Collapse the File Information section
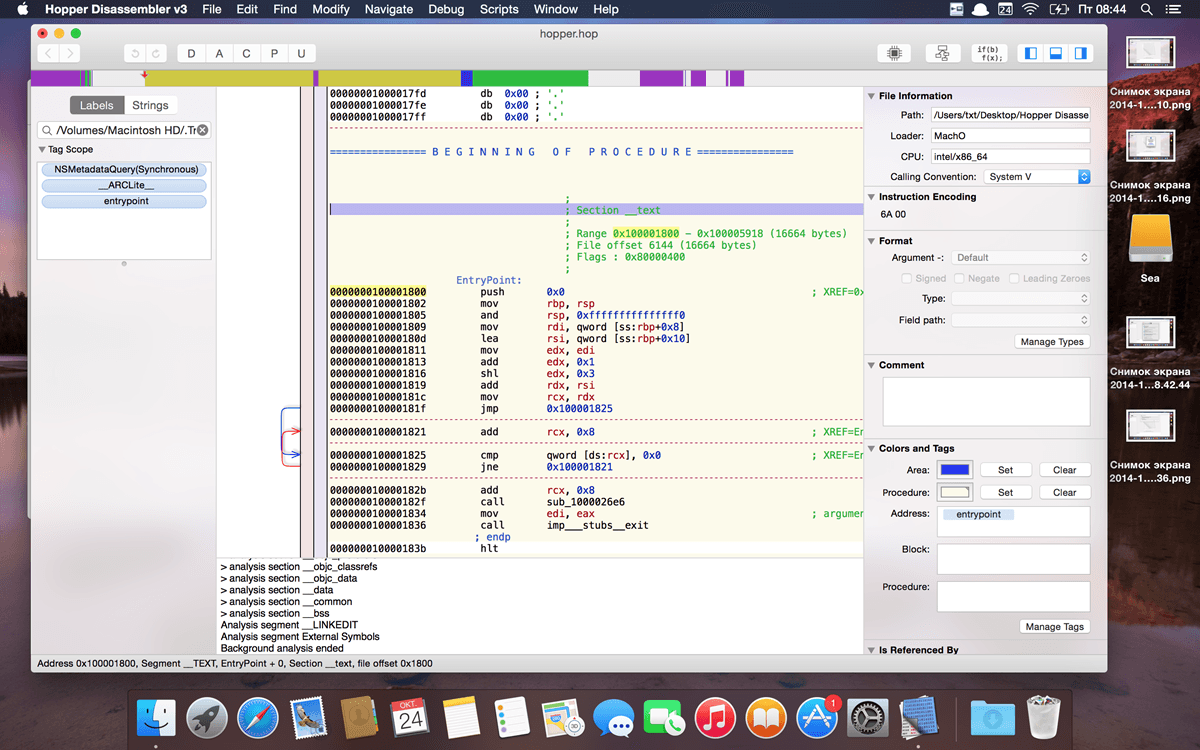 871,96
